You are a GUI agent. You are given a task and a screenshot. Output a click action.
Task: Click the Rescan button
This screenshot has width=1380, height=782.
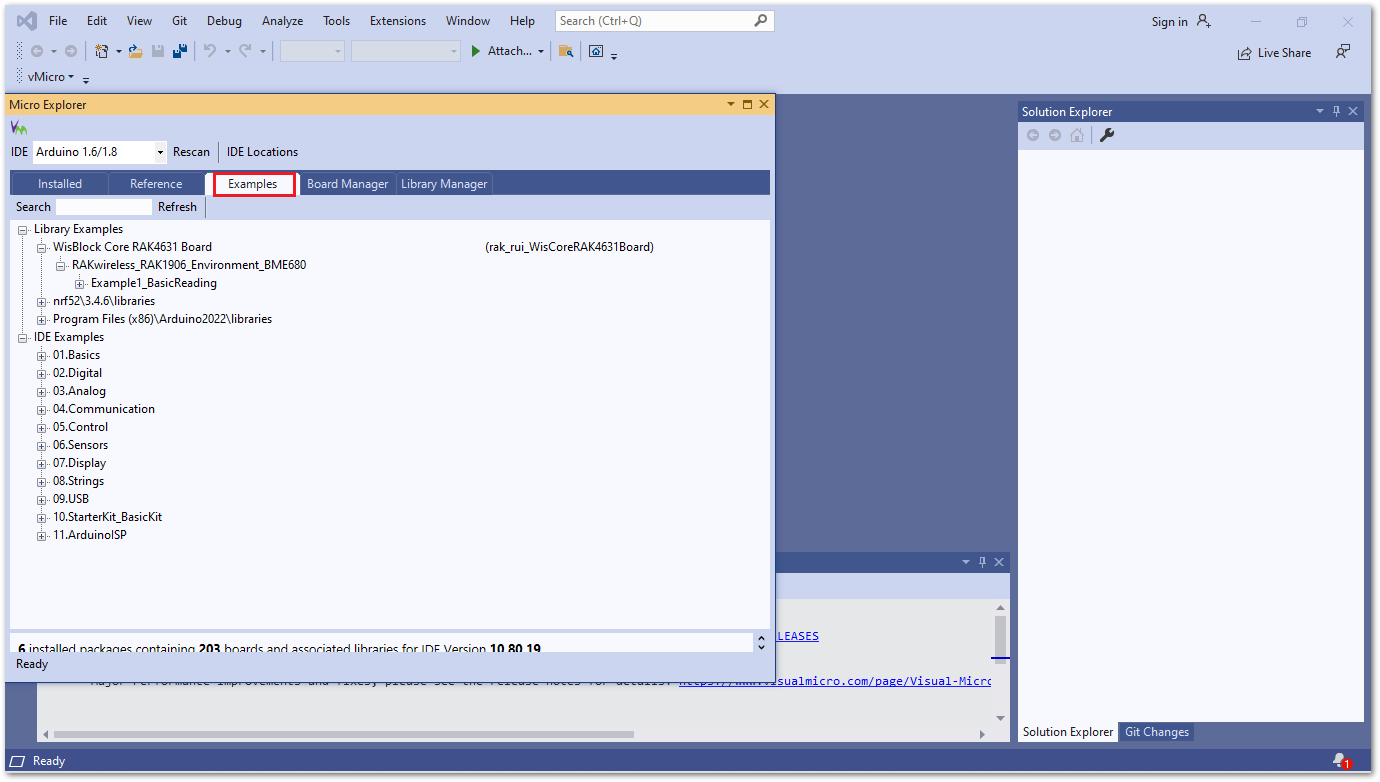click(x=192, y=152)
